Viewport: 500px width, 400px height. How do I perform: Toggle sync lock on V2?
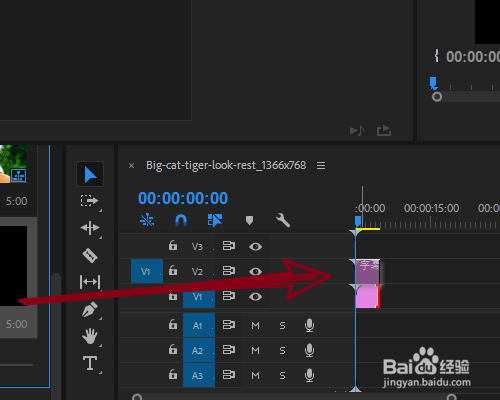(229, 271)
